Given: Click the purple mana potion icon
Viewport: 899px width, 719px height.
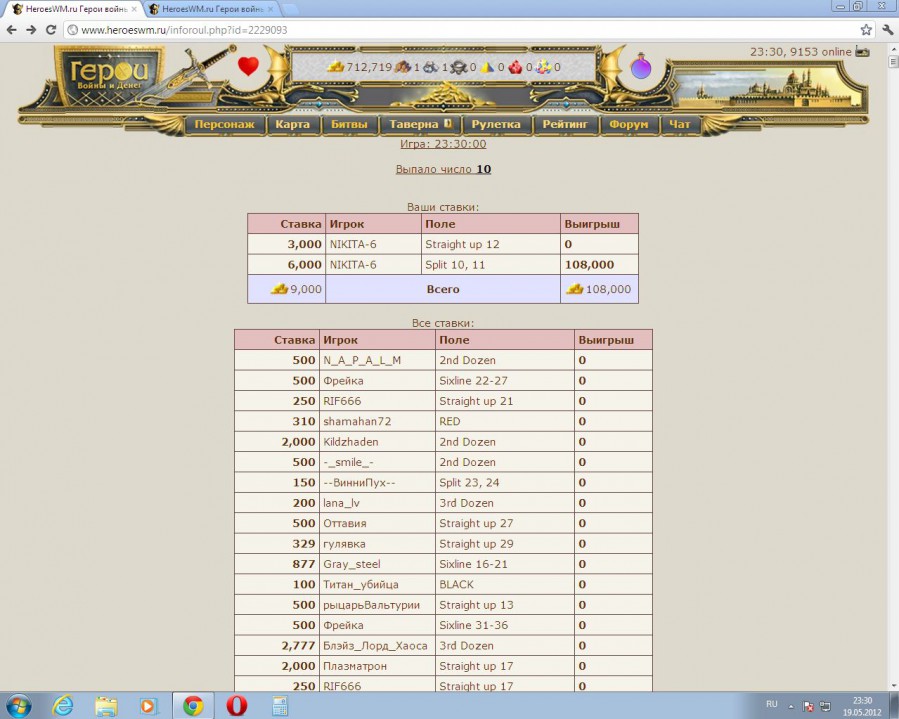Looking at the screenshot, I should [640, 67].
